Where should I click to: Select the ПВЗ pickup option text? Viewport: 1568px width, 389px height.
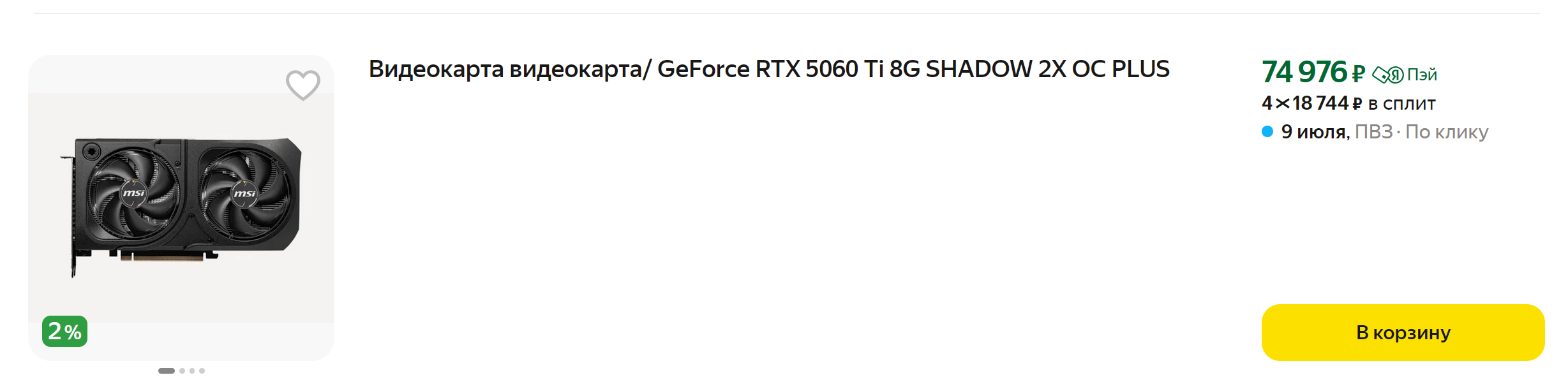pos(1374,131)
